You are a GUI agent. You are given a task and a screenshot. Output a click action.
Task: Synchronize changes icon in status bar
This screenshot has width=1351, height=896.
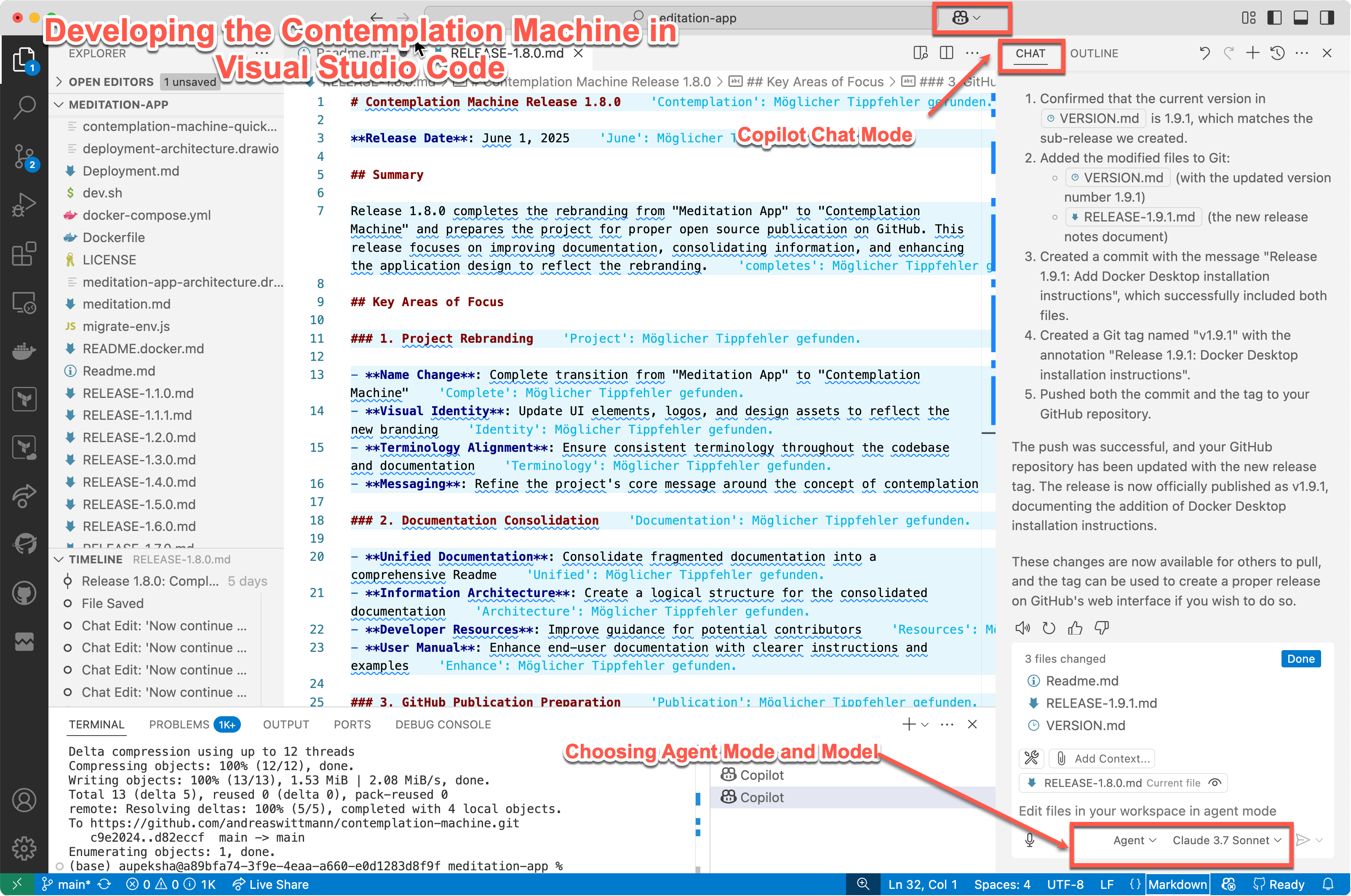[104, 884]
